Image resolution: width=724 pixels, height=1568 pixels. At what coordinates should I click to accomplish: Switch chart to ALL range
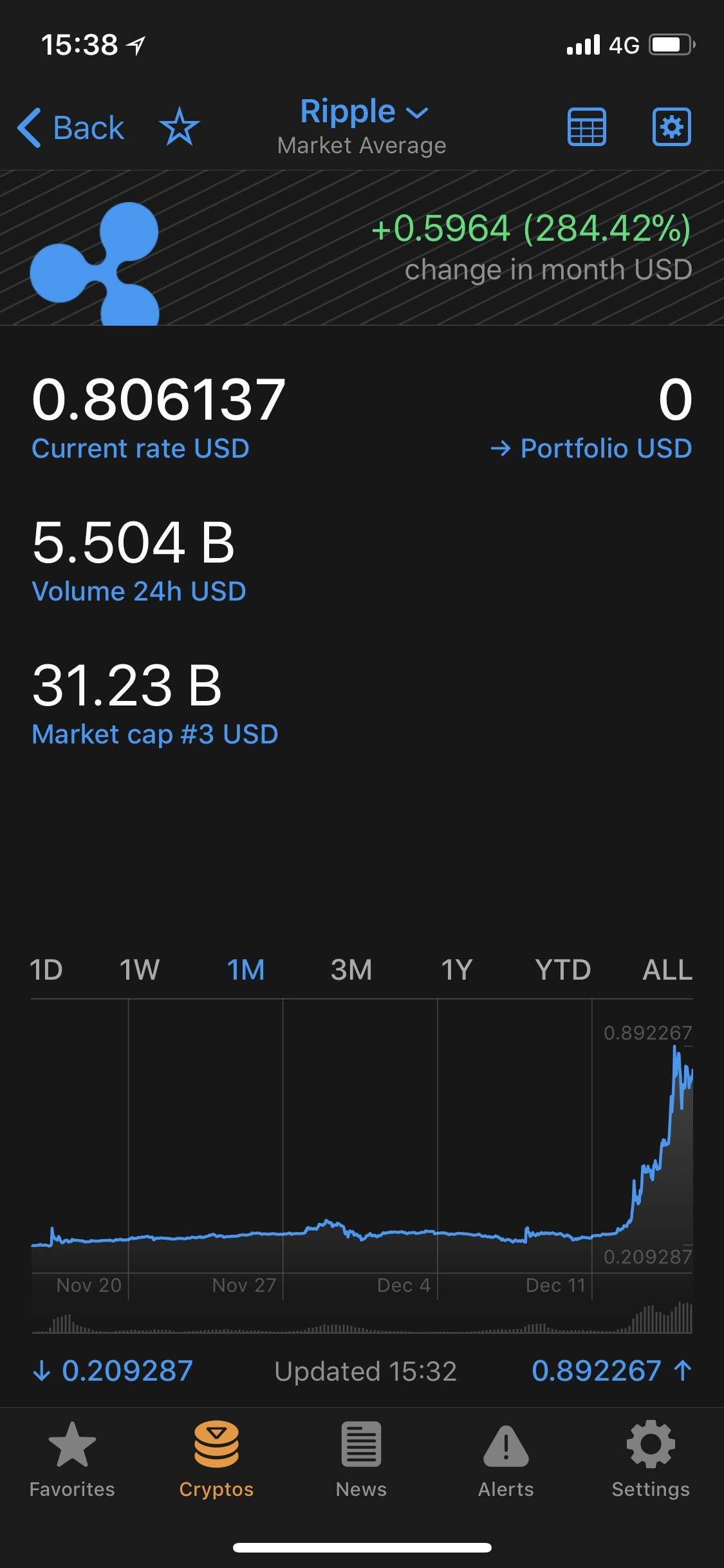pyautogui.click(x=667, y=969)
